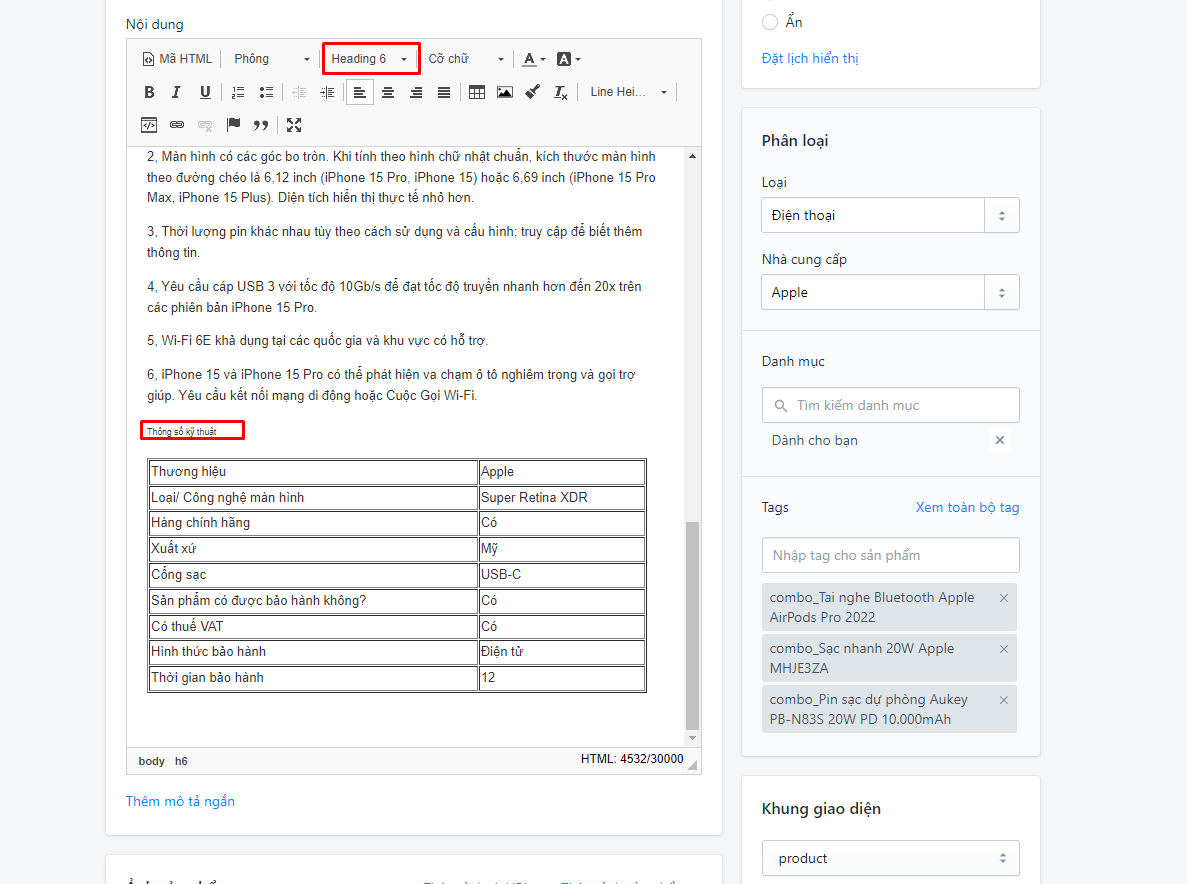Click the USB-C table cell
Screen dimensions: 1187x884
(x=562, y=574)
